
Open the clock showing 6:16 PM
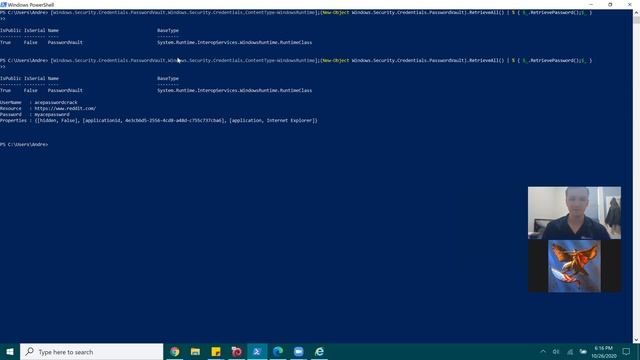(604, 352)
